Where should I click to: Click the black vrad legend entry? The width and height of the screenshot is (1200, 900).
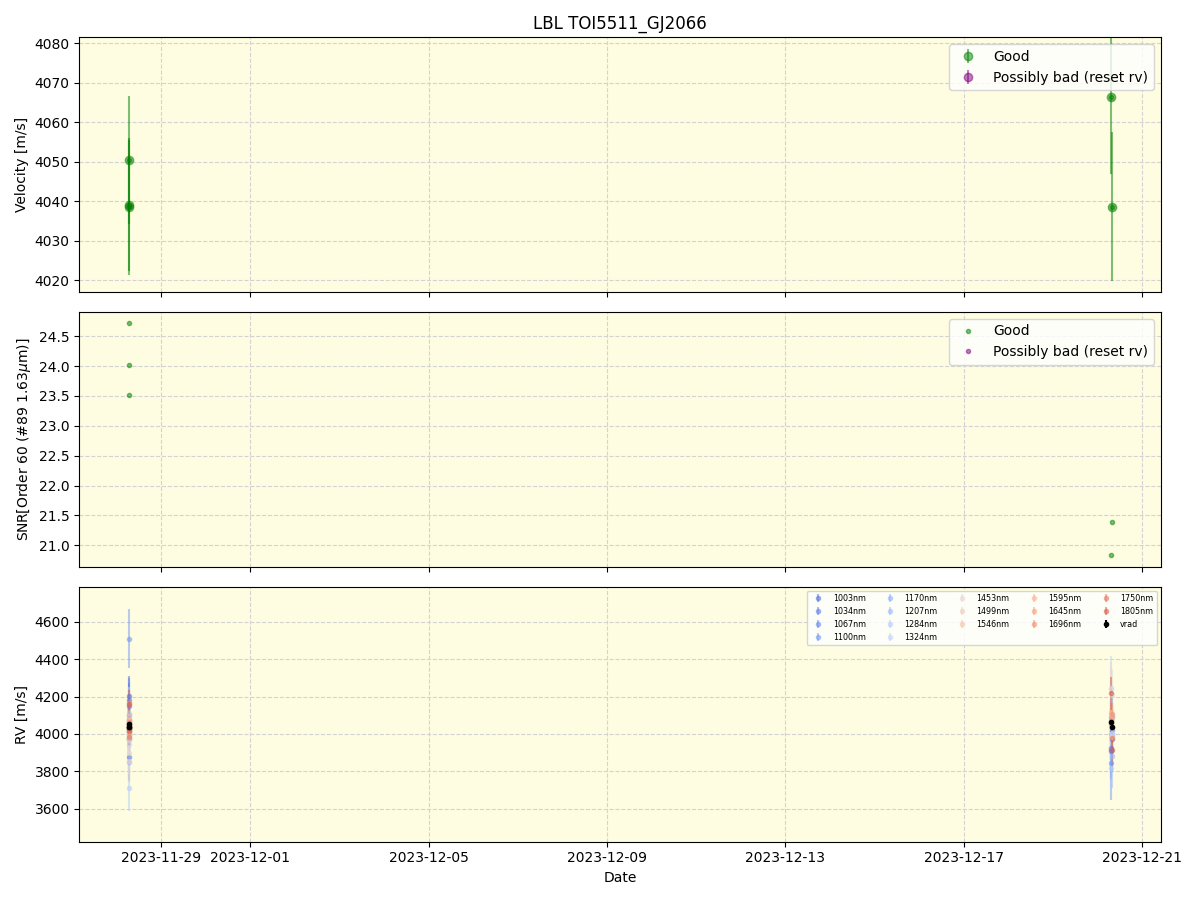point(1120,624)
